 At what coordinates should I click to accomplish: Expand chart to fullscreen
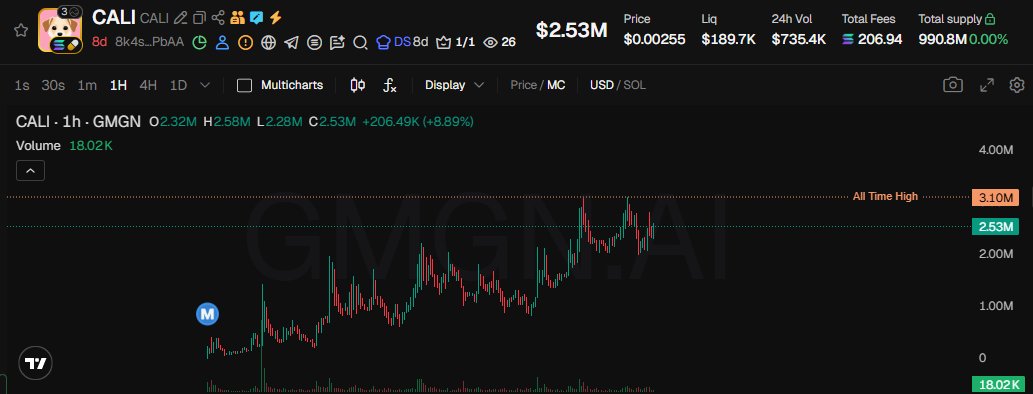[986, 85]
